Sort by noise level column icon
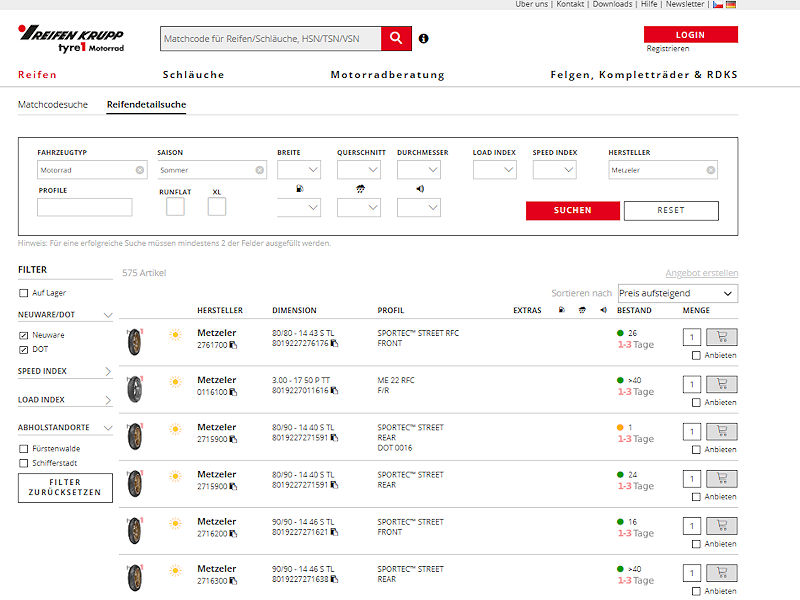 point(604,310)
